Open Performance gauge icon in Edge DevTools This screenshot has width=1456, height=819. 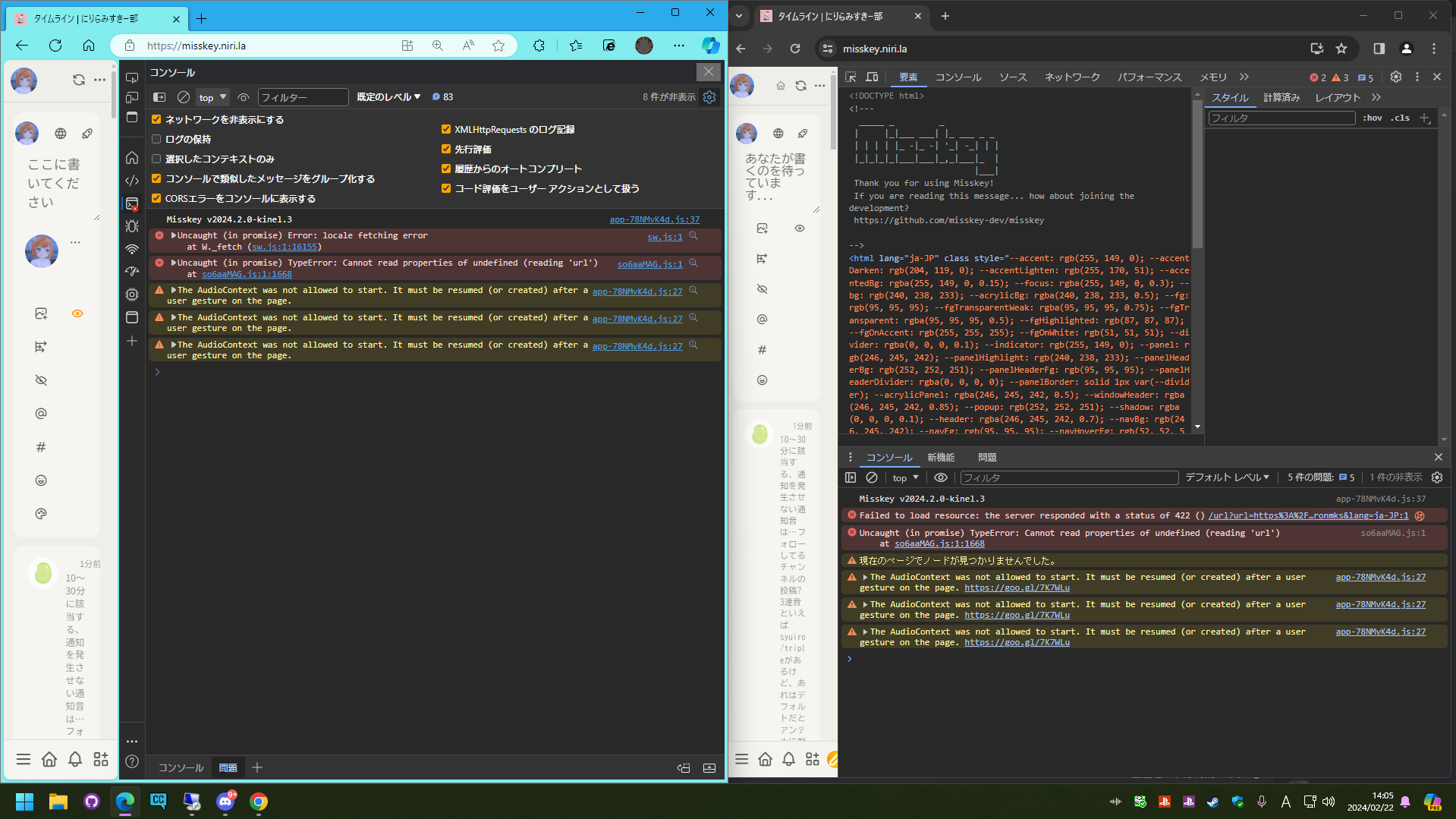132,272
